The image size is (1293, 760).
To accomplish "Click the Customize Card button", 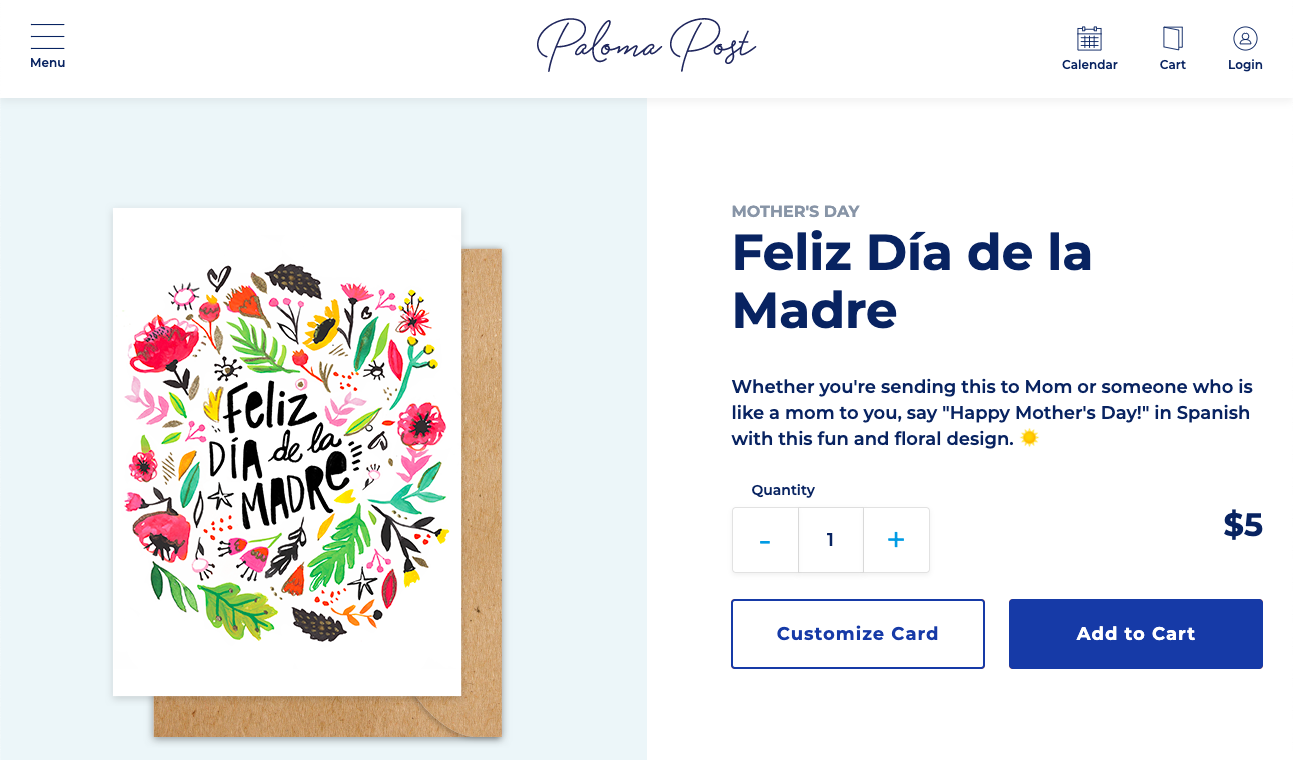I will 857,633.
